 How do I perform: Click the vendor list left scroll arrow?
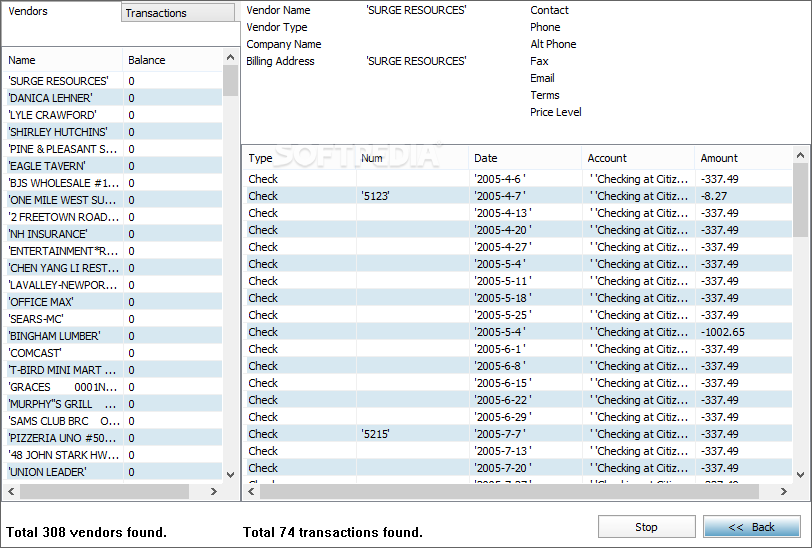[11, 492]
